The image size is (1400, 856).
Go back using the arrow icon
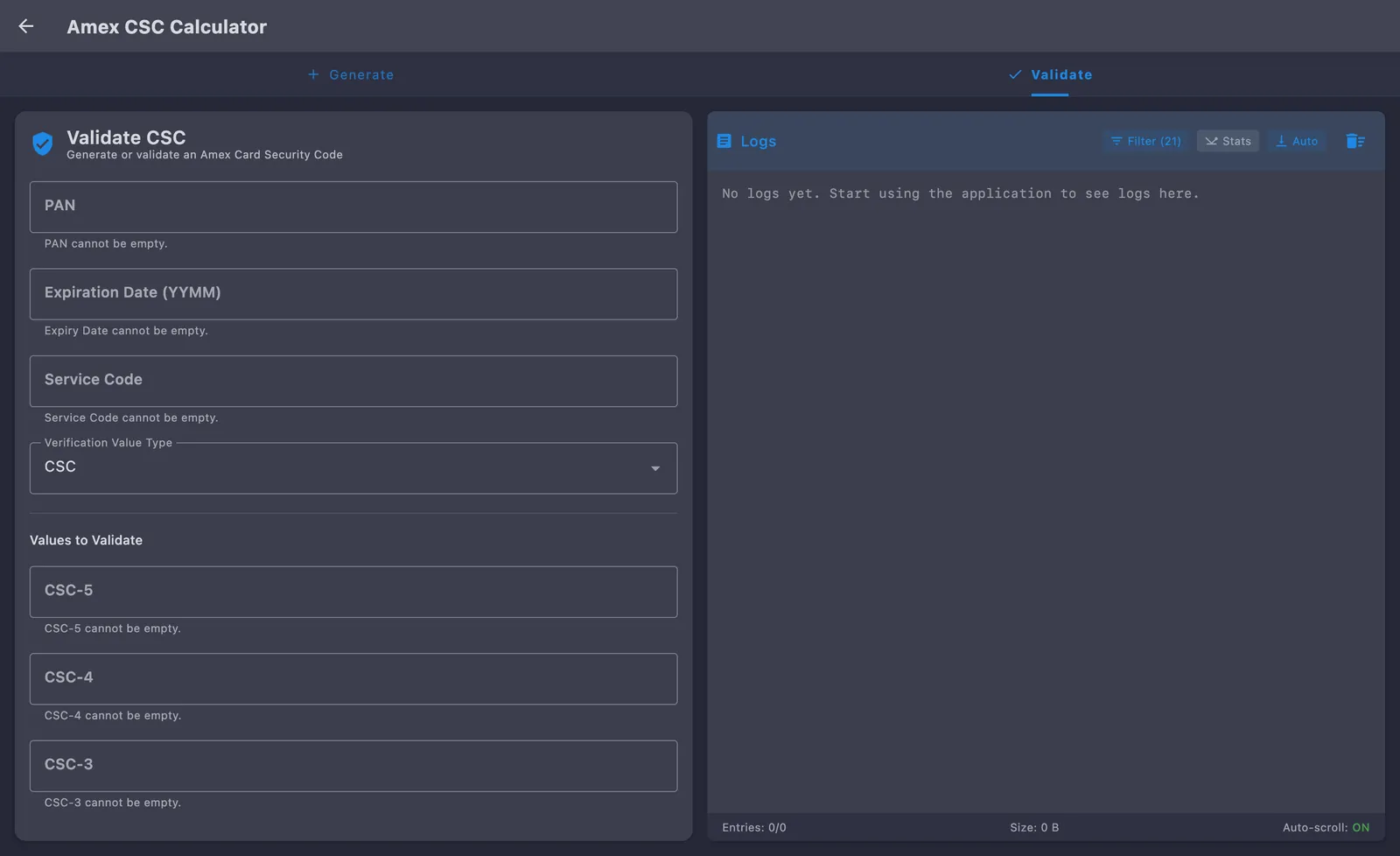coord(26,26)
